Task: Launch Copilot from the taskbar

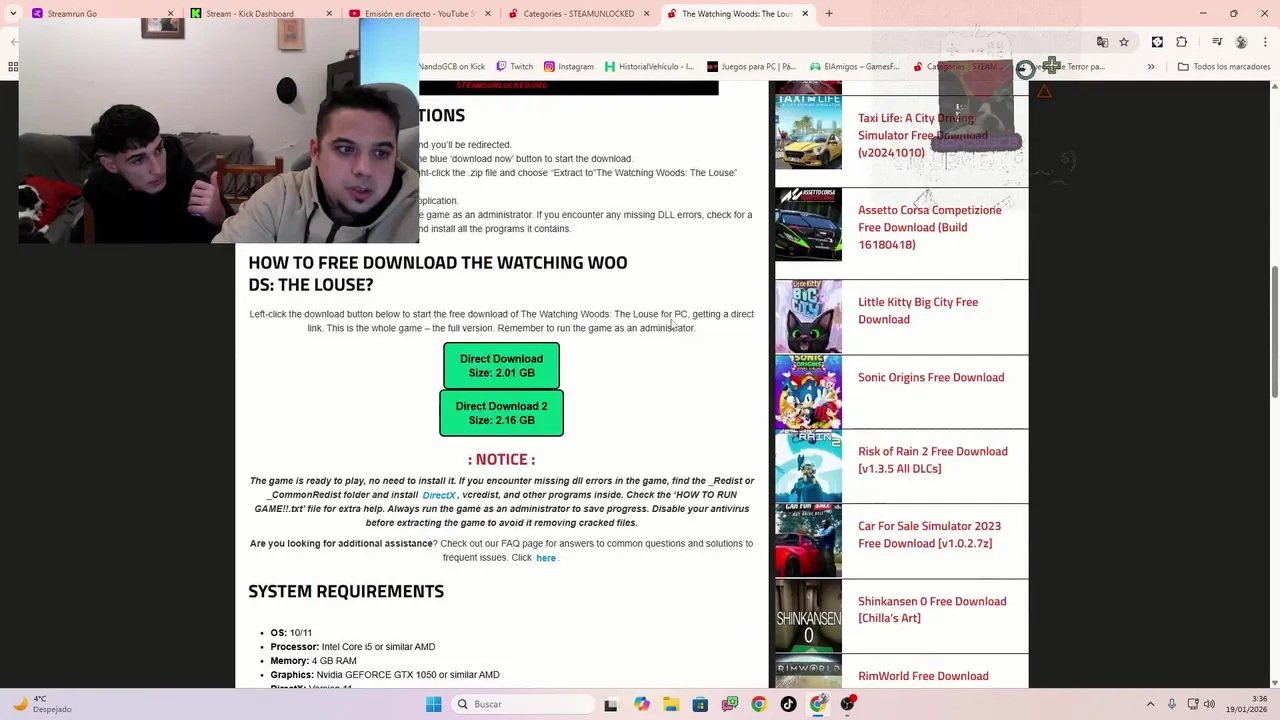Action: click(x=641, y=704)
